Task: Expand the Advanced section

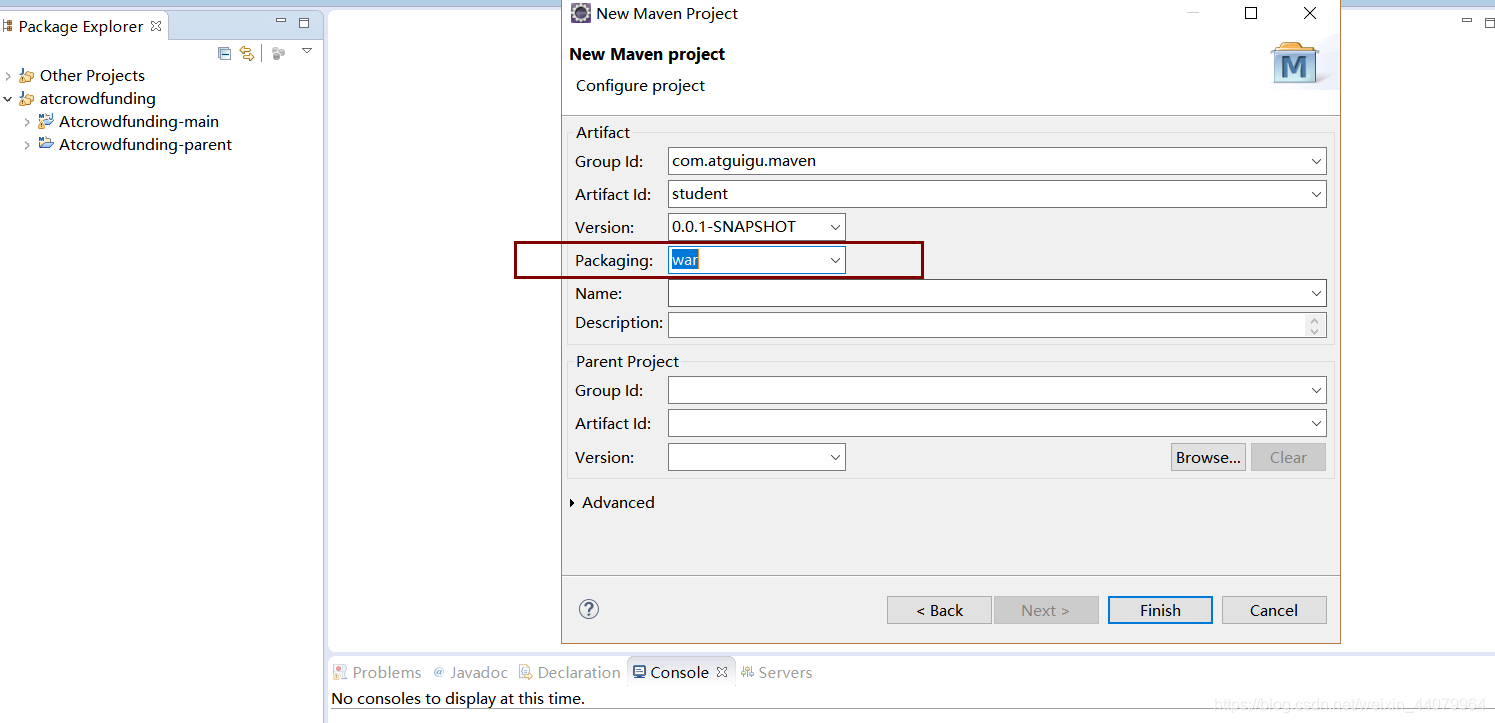Action: (572, 503)
